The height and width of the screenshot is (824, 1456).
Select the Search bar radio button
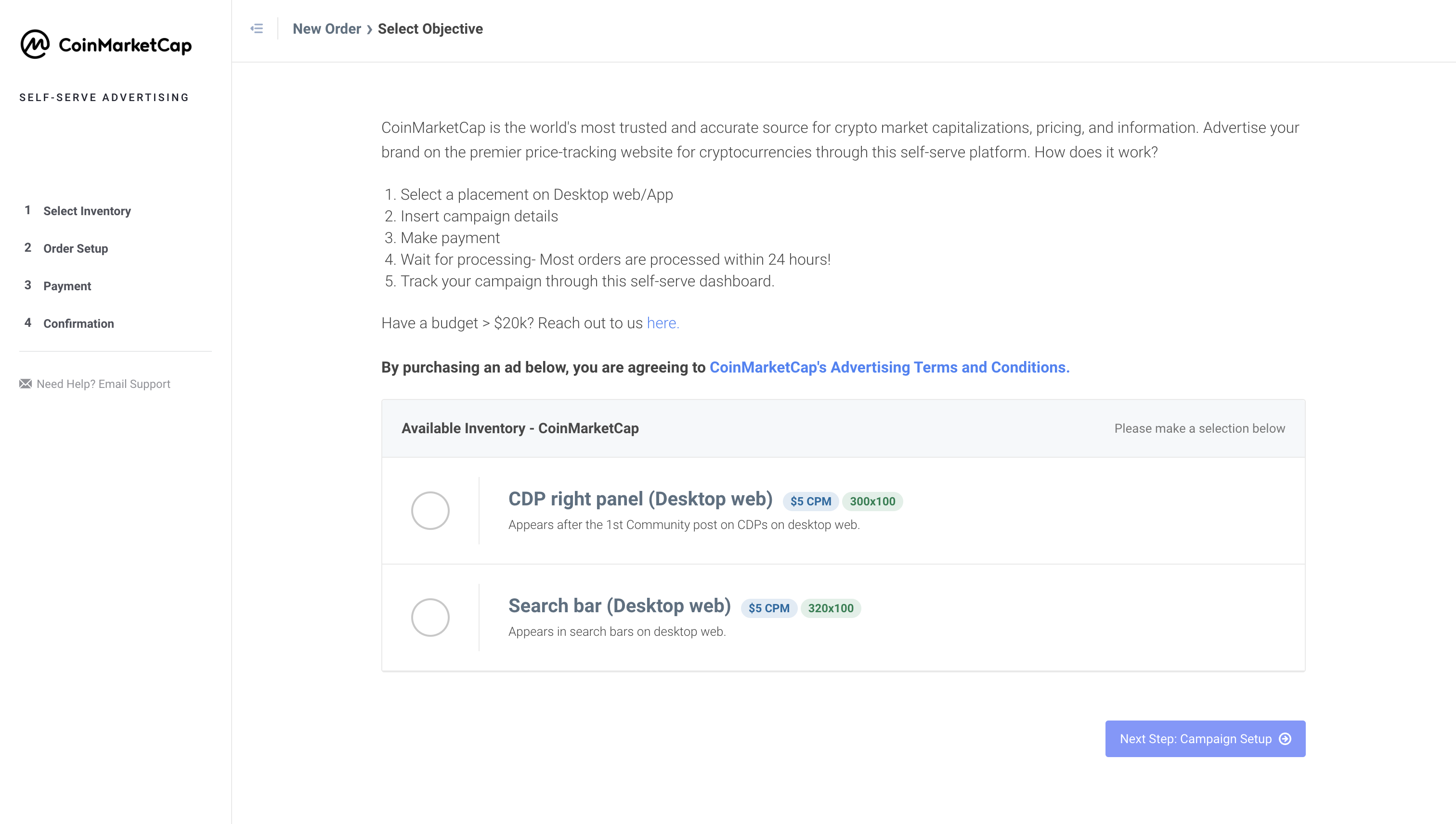click(x=430, y=618)
